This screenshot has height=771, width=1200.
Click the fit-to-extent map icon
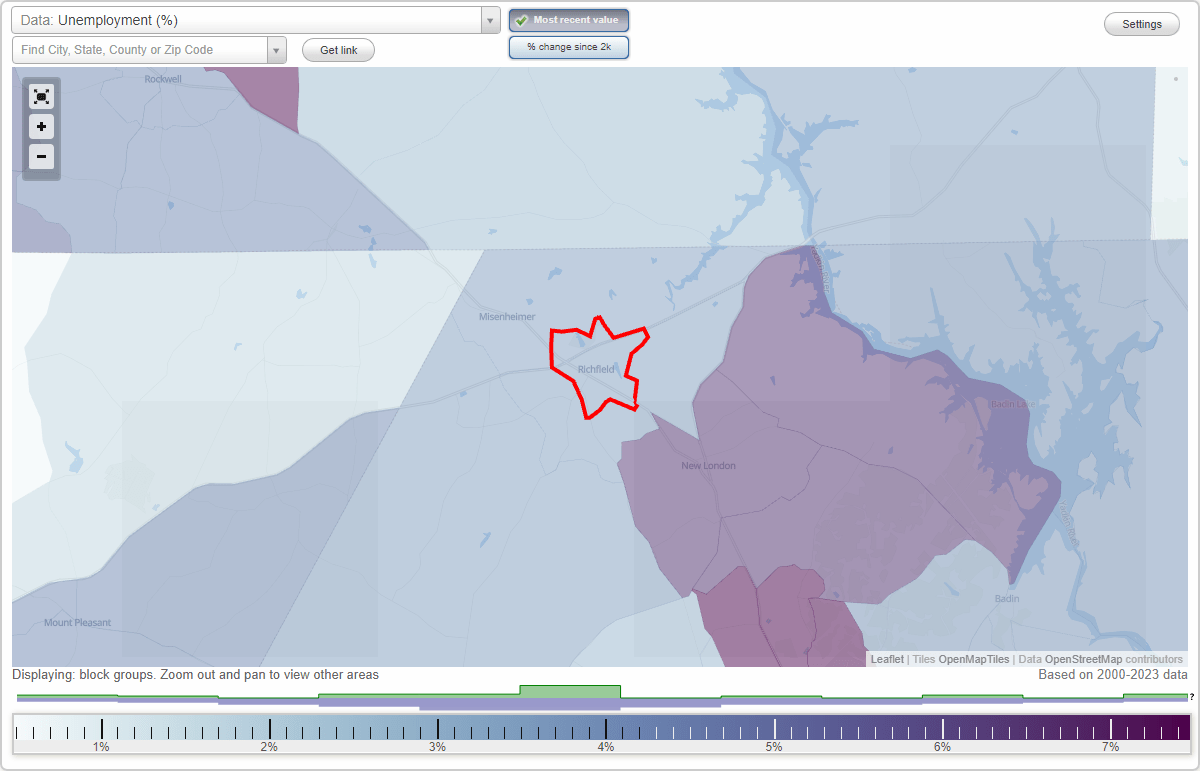point(41,97)
